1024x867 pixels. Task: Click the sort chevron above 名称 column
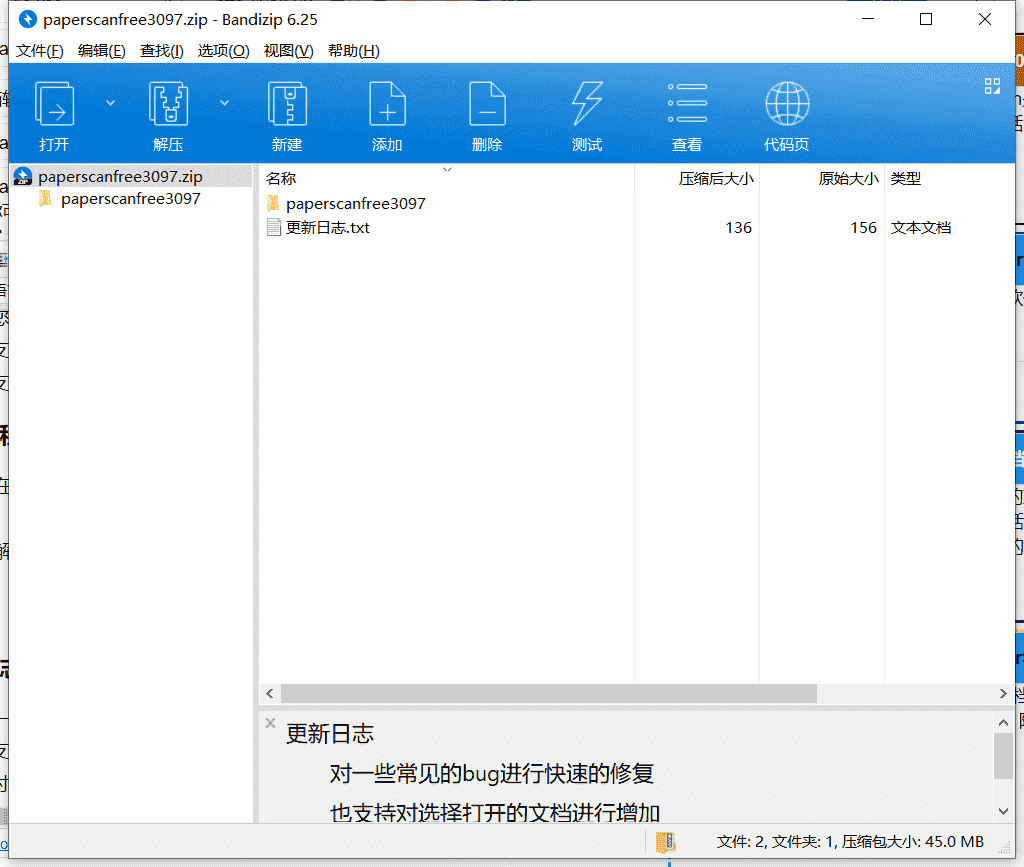point(447,169)
